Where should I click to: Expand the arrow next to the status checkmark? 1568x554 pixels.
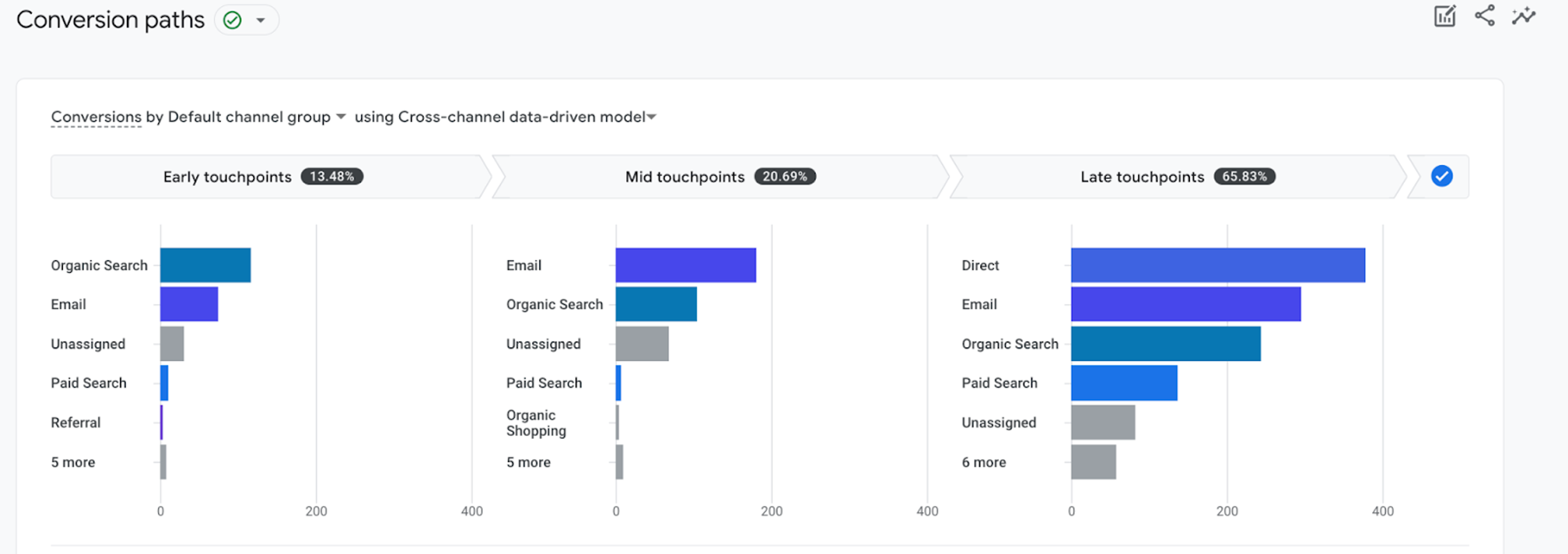261,20
